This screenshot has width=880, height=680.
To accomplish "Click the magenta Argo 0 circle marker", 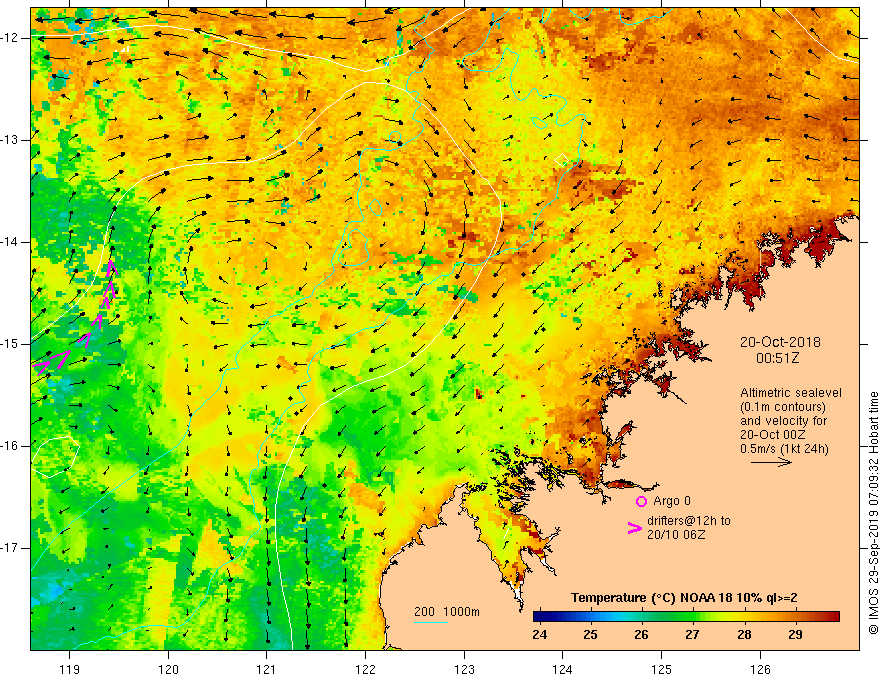I will [x=641, y=501].
